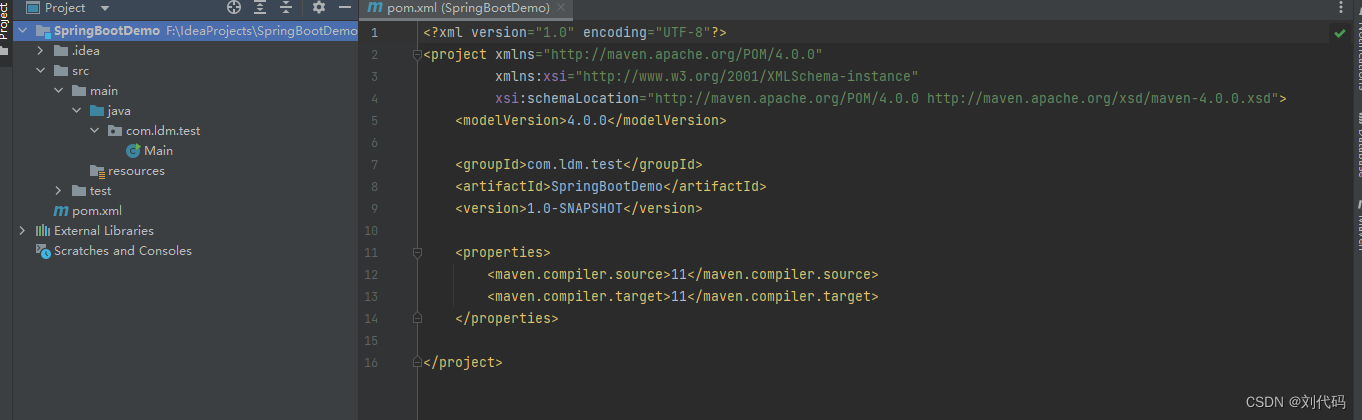Click the locate file target icon
1362x420 pixels.
tap(234, 7)
